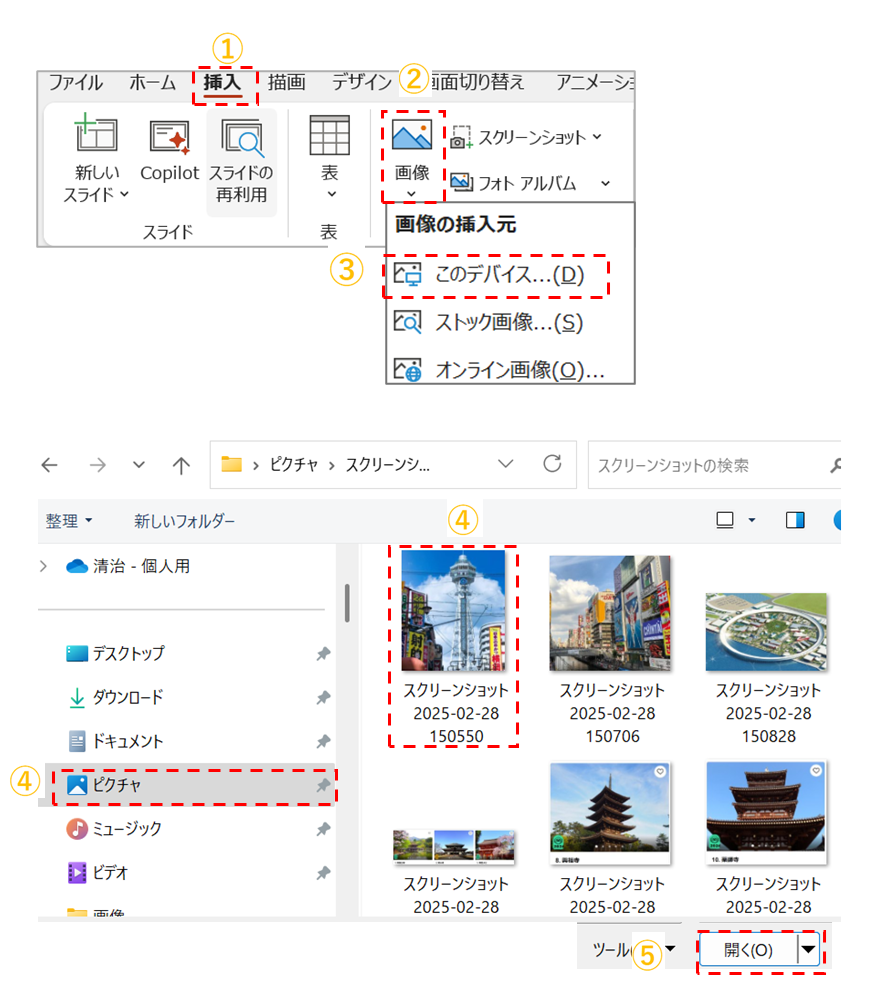Click the up-folder arrow in file dialog

click(181, 465)
